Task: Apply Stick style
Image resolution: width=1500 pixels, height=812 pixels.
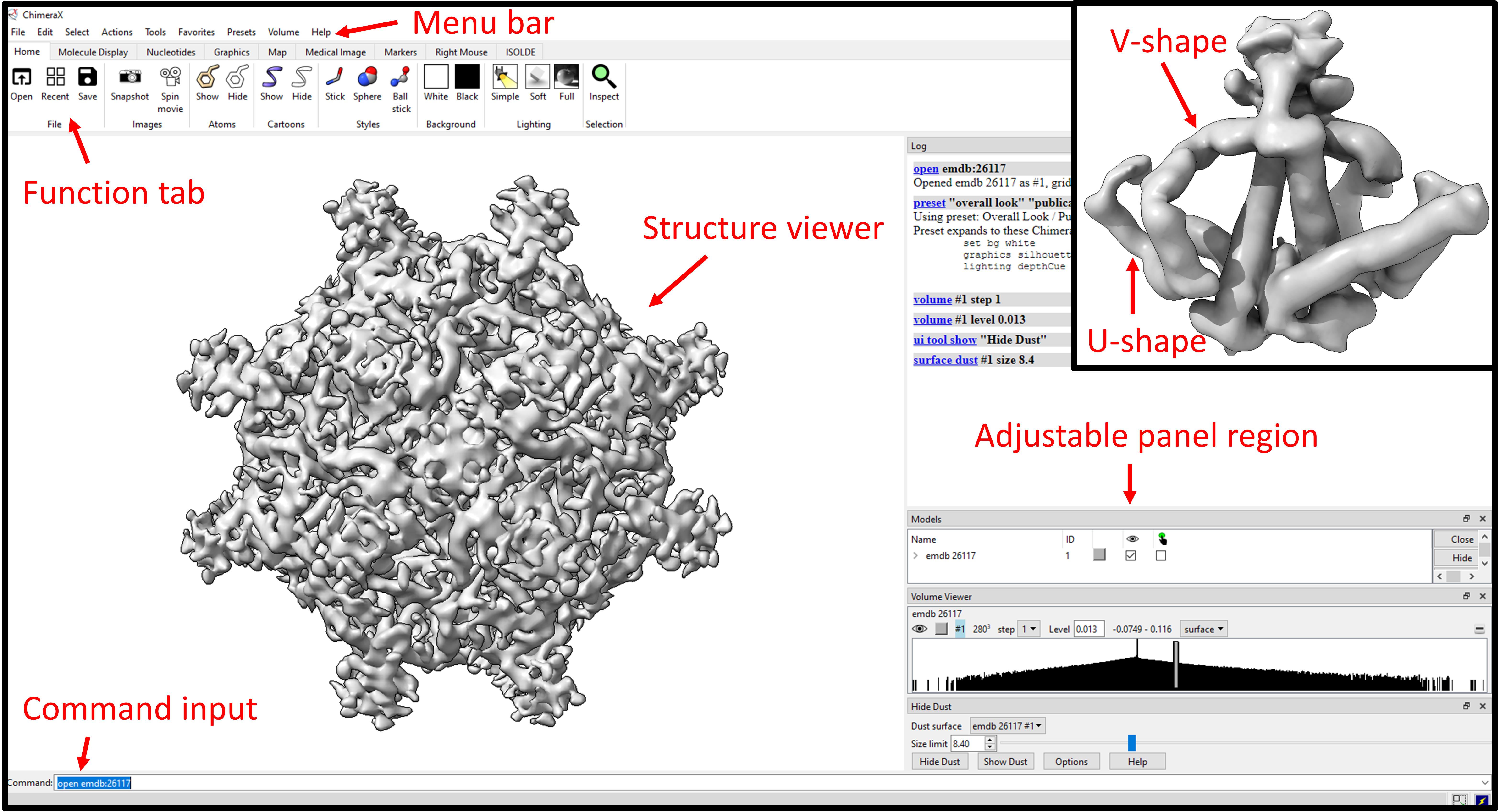Action: 335,77
